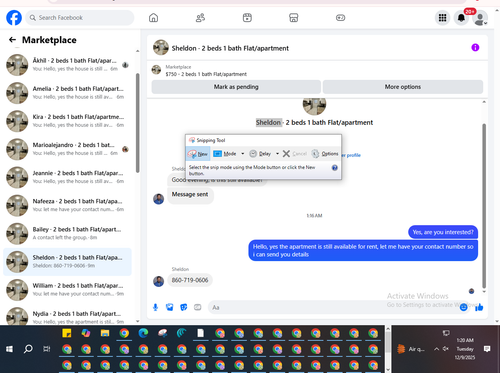Click Mode button in Snipping Tool

pos(225,154)
